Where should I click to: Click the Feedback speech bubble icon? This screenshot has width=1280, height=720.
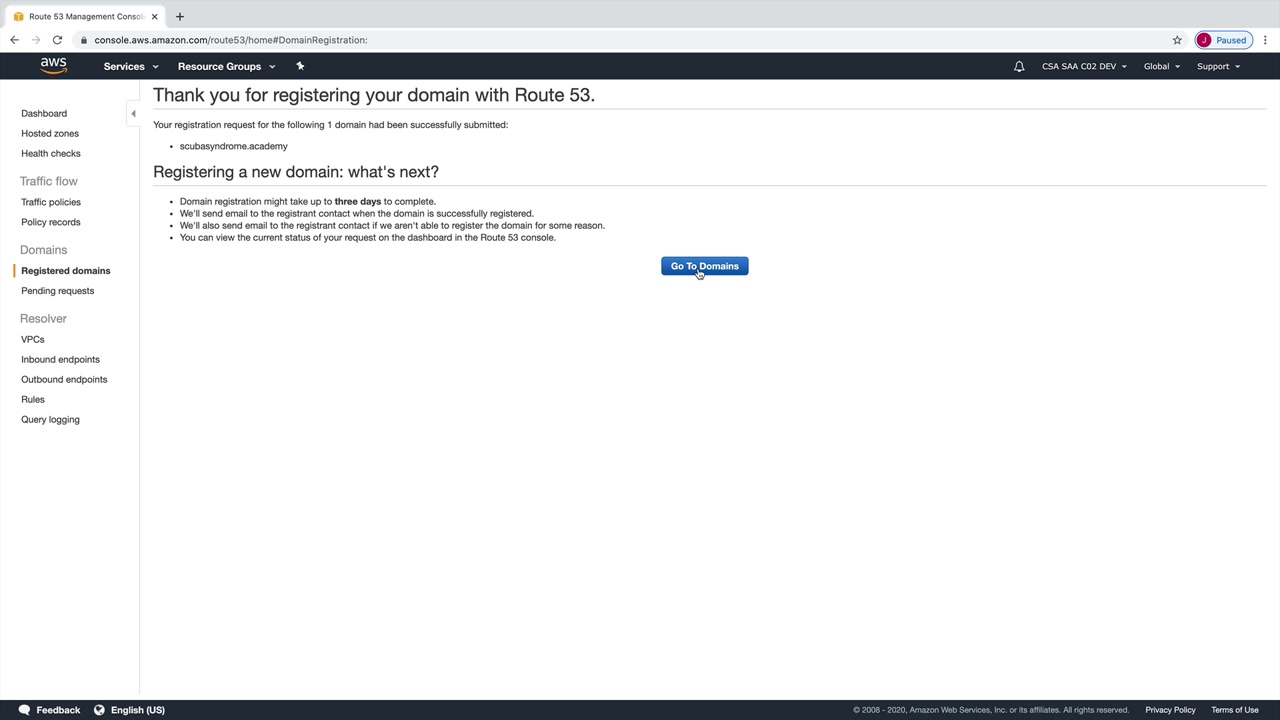point(24,710)
